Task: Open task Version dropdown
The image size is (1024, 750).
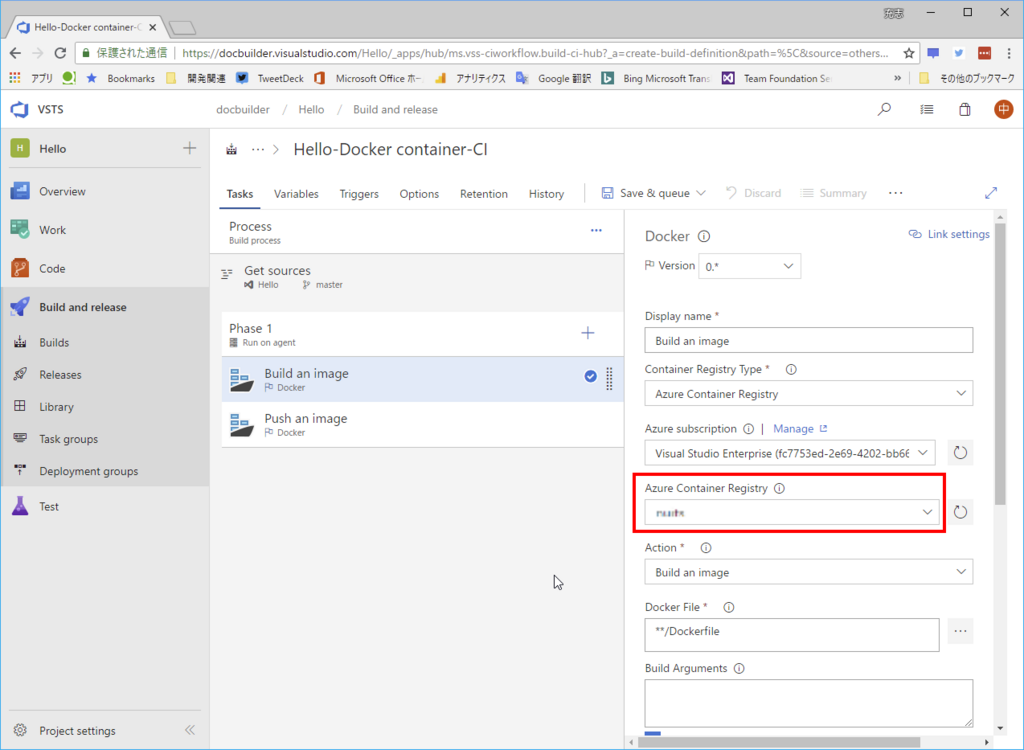Action: (749, 266)
